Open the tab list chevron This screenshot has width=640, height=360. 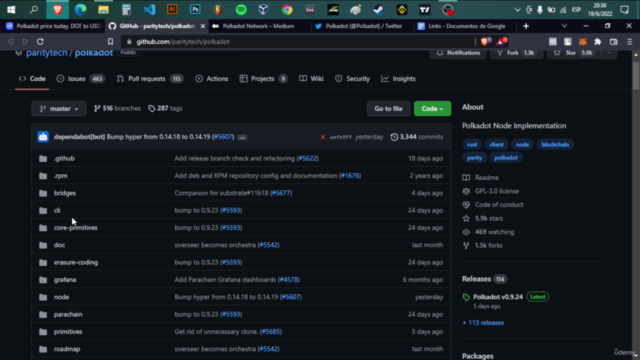pos(564,26)
